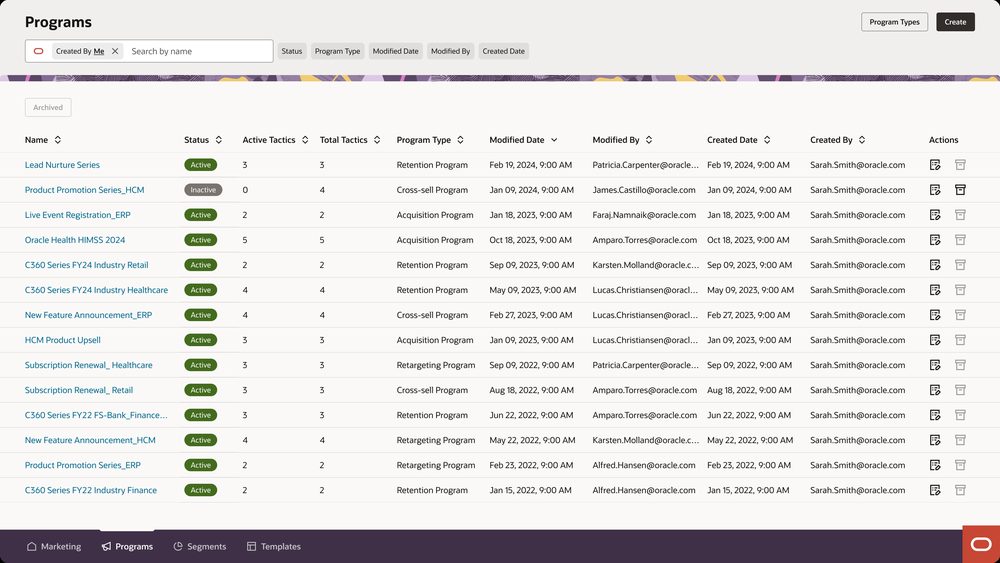Open the HCM Product Upsell link
The image size is (1000, 563).
click(62, 340)
